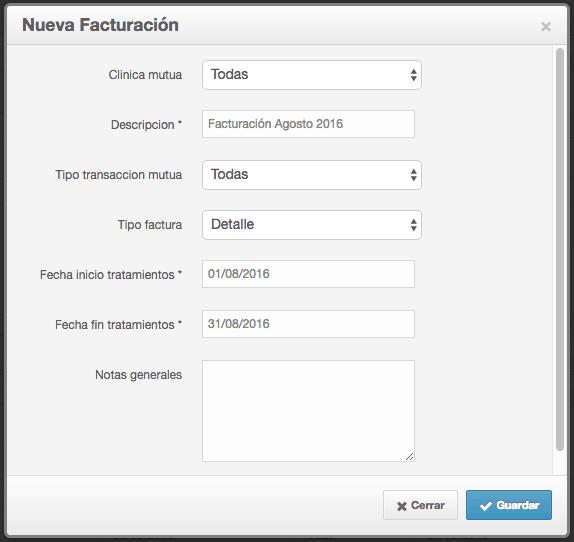The width and height of the screenshot is (574, 542).
Task: Select the Fecha fin tratamientos date field
Action: [308, 324]
